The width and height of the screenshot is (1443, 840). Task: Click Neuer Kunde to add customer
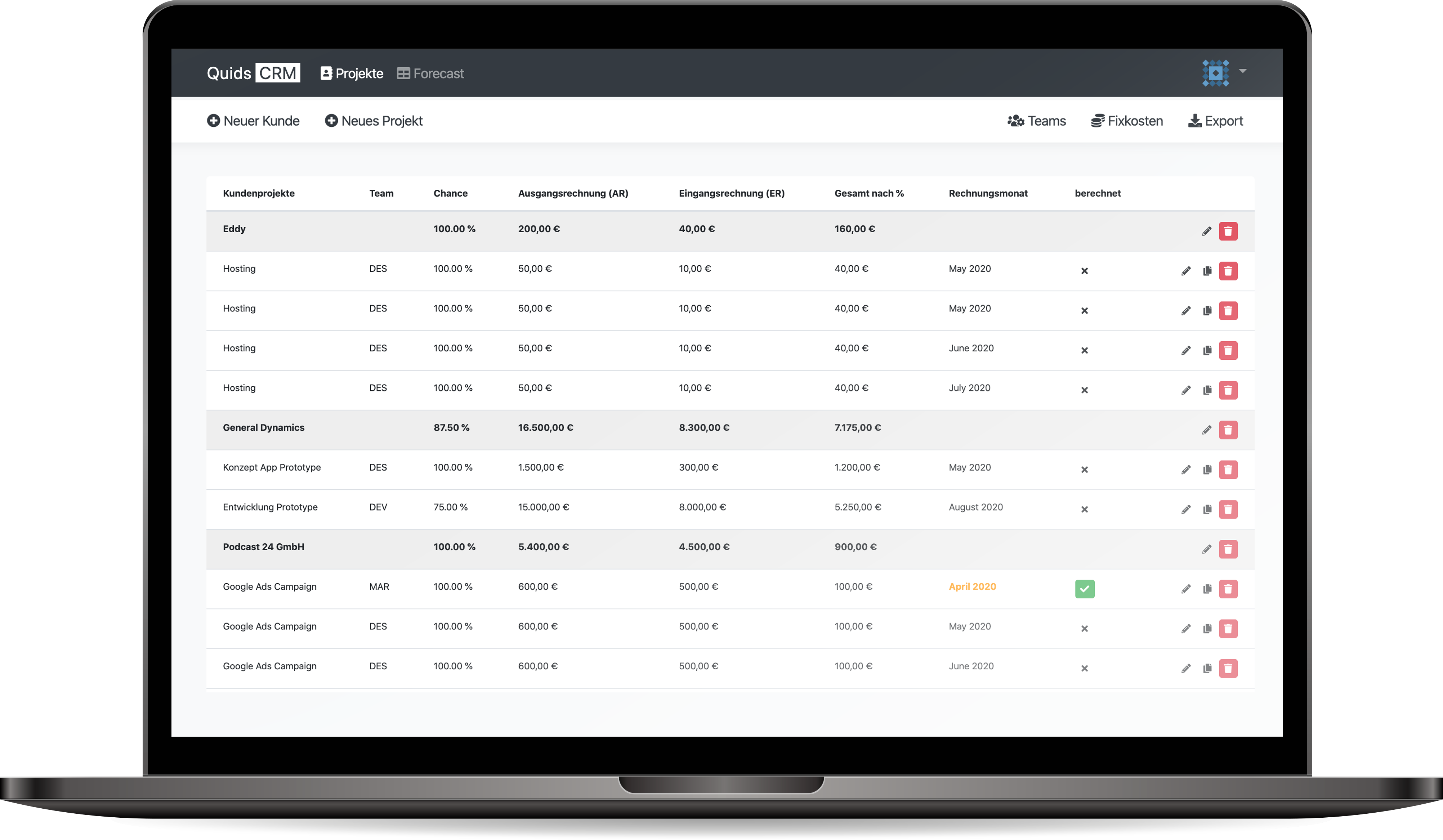pos(253,121)
